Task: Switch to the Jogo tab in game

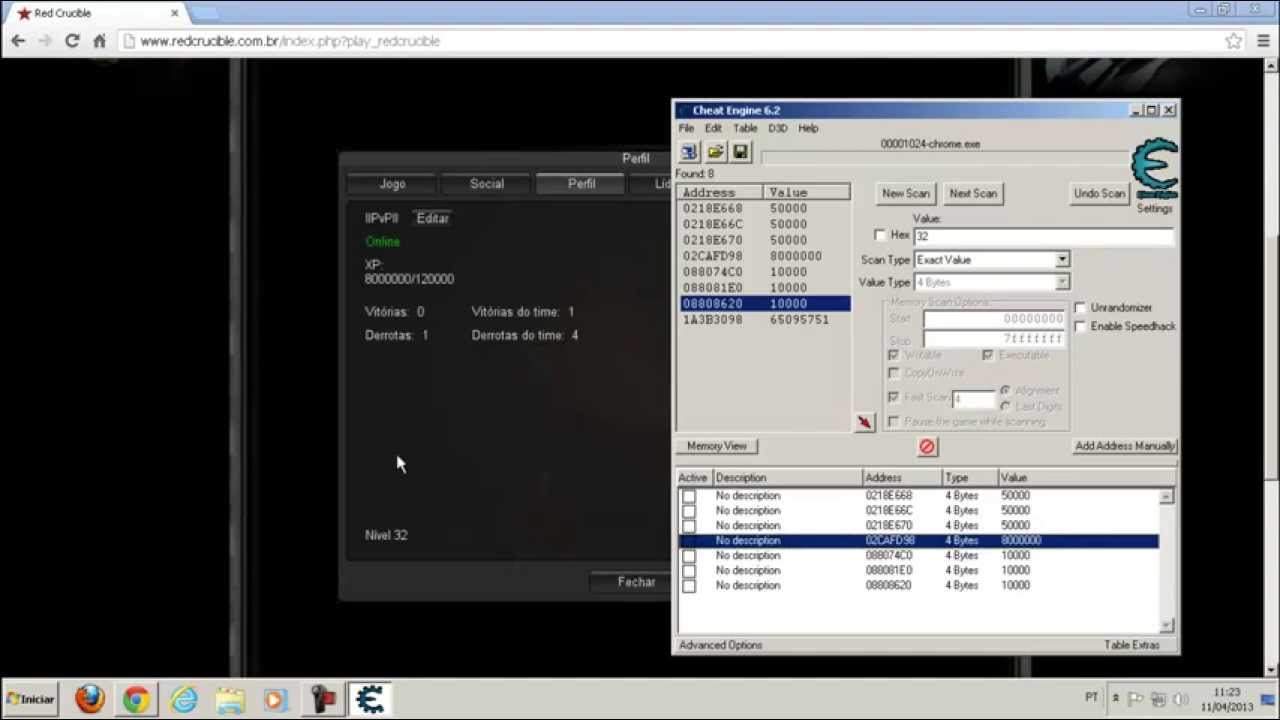Action: [x=392, y=184]
